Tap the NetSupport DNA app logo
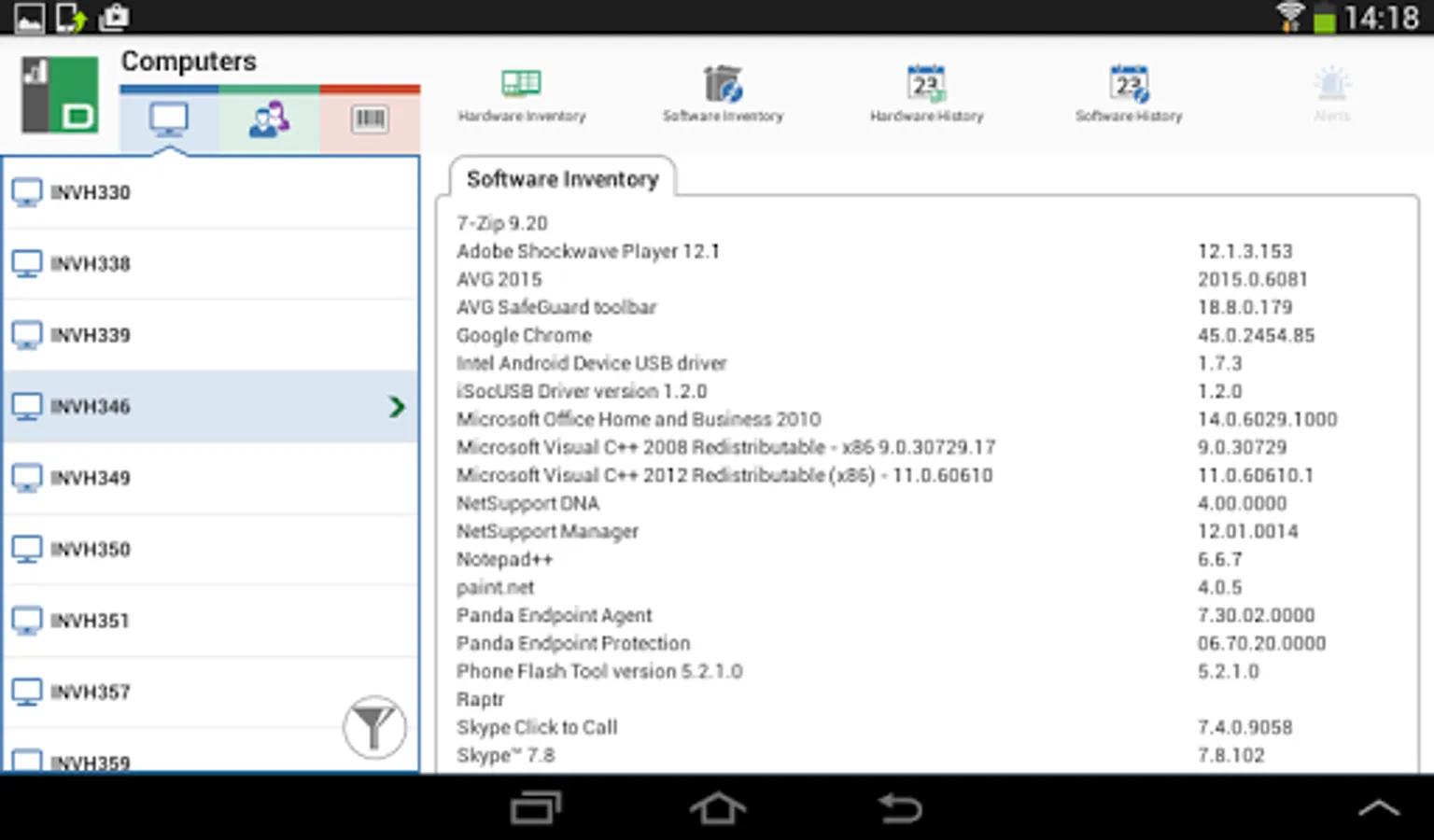 (x=61, y=94)
